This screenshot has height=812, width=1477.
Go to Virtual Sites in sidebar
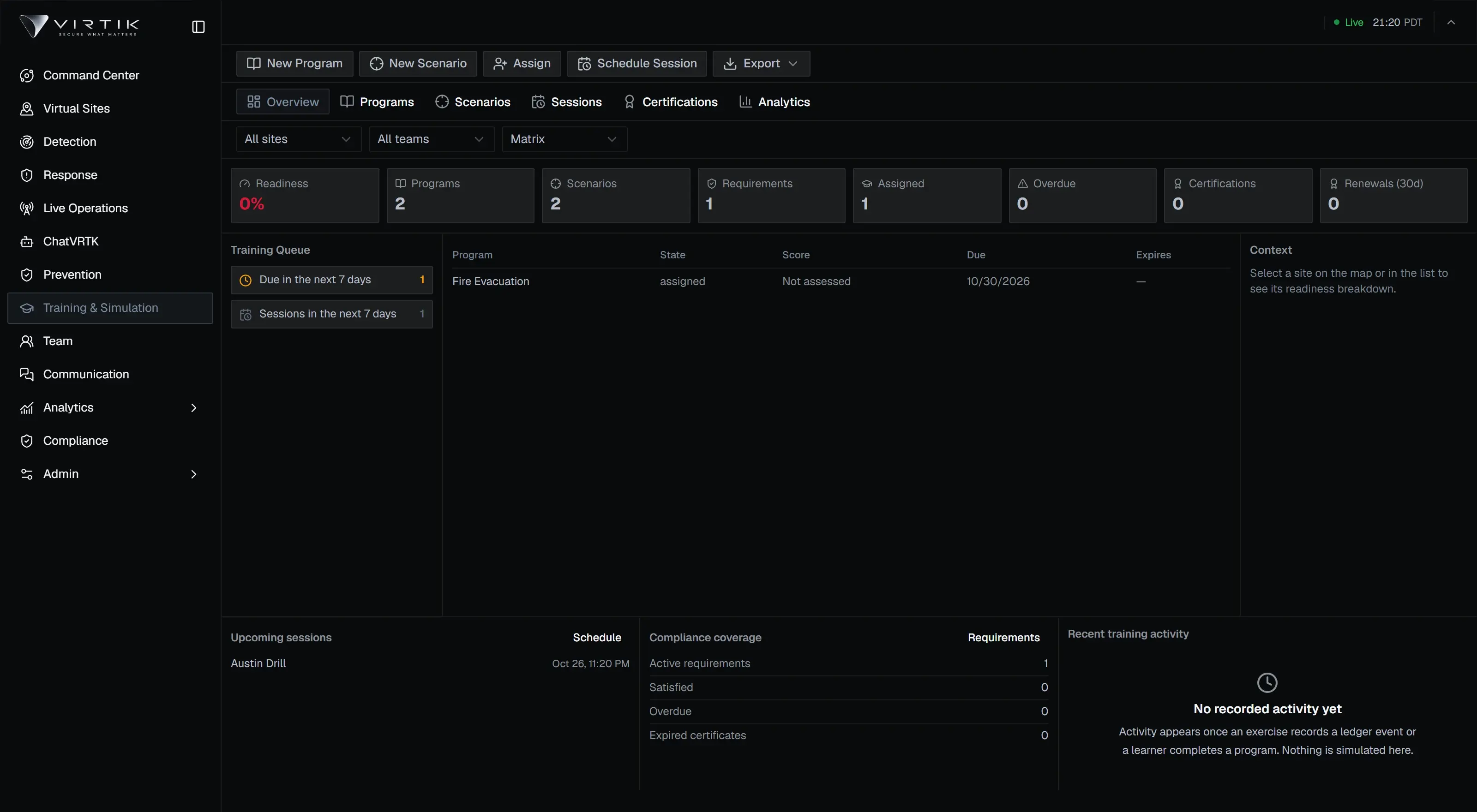click(110, 108)
